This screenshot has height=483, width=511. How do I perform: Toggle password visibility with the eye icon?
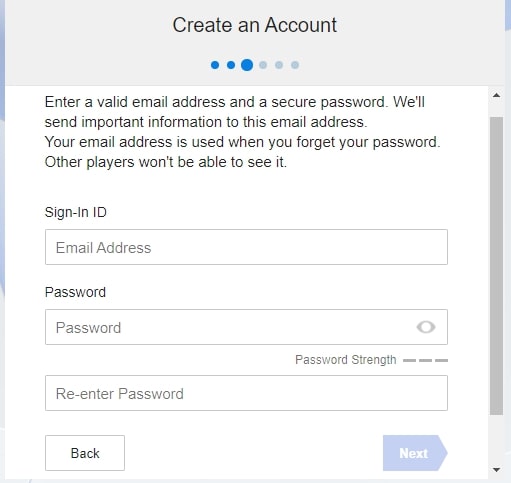426,327
